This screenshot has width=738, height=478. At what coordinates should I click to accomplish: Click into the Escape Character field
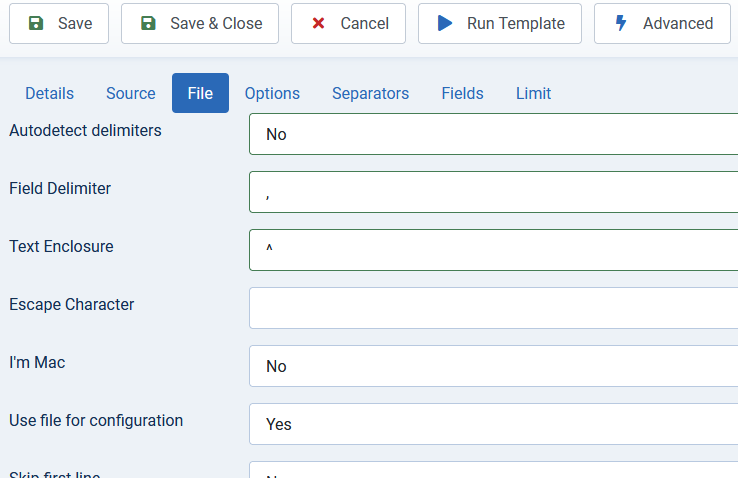(493, 308)
